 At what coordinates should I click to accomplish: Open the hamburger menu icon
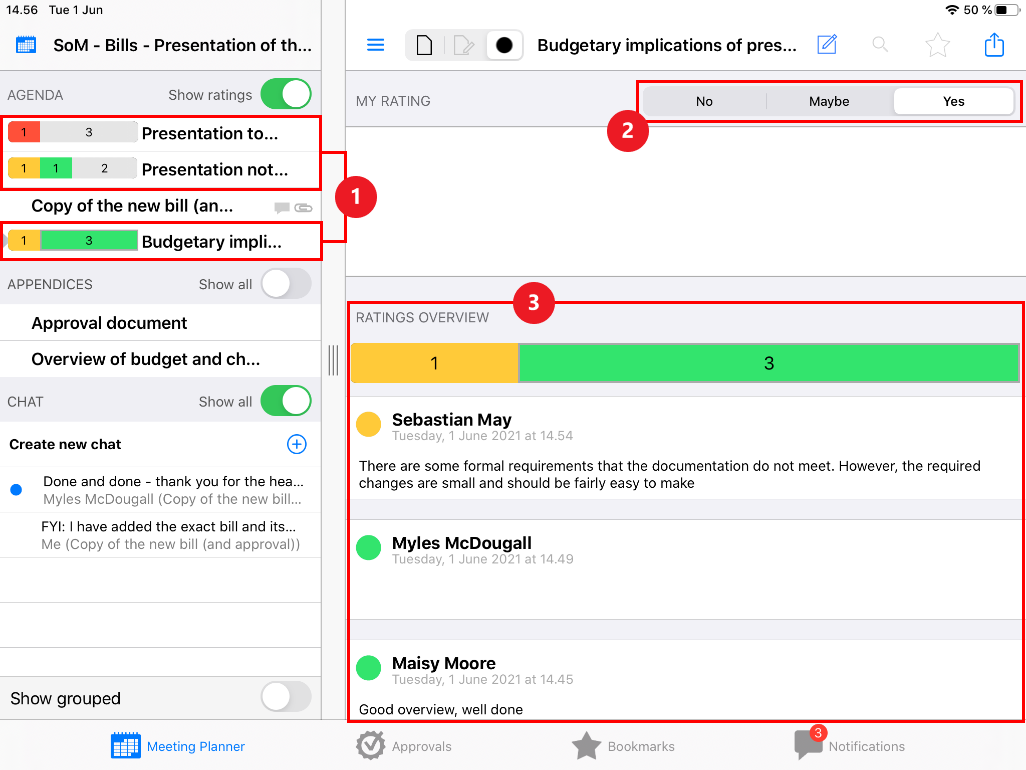376,45
